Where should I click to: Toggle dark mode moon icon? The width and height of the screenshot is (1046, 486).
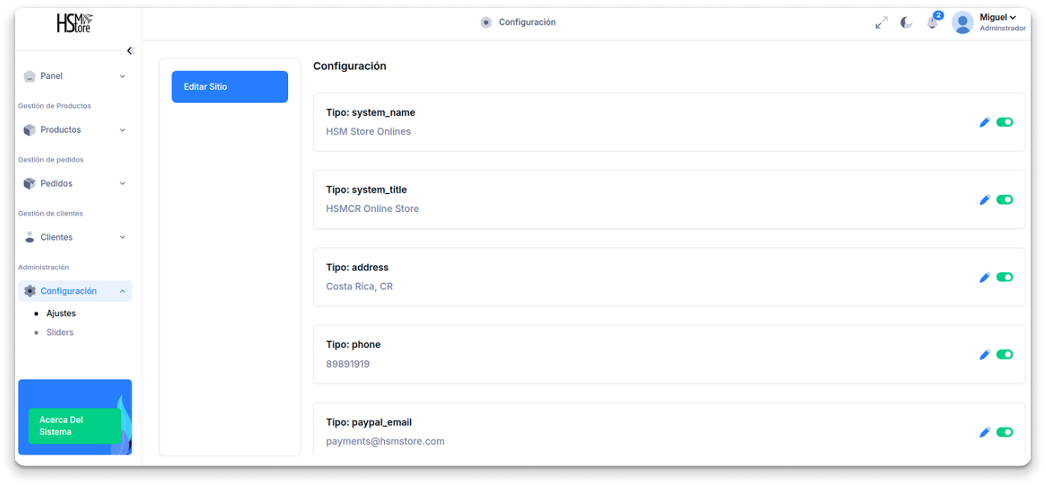906,23
